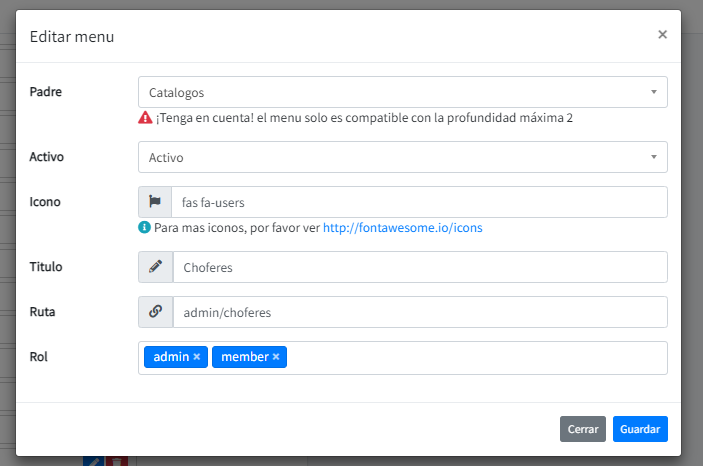Close the Editar menu dialog with ×

pos(662,34)
